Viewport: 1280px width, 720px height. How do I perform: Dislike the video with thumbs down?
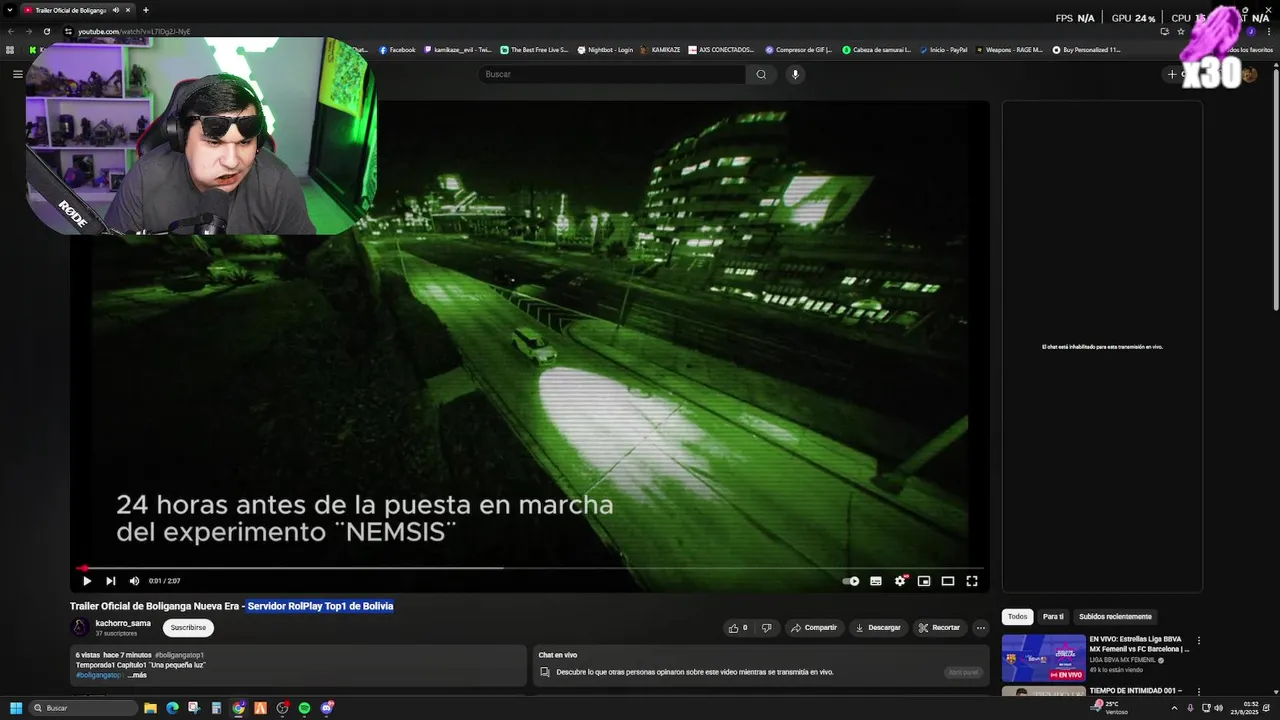click(767, 628)
